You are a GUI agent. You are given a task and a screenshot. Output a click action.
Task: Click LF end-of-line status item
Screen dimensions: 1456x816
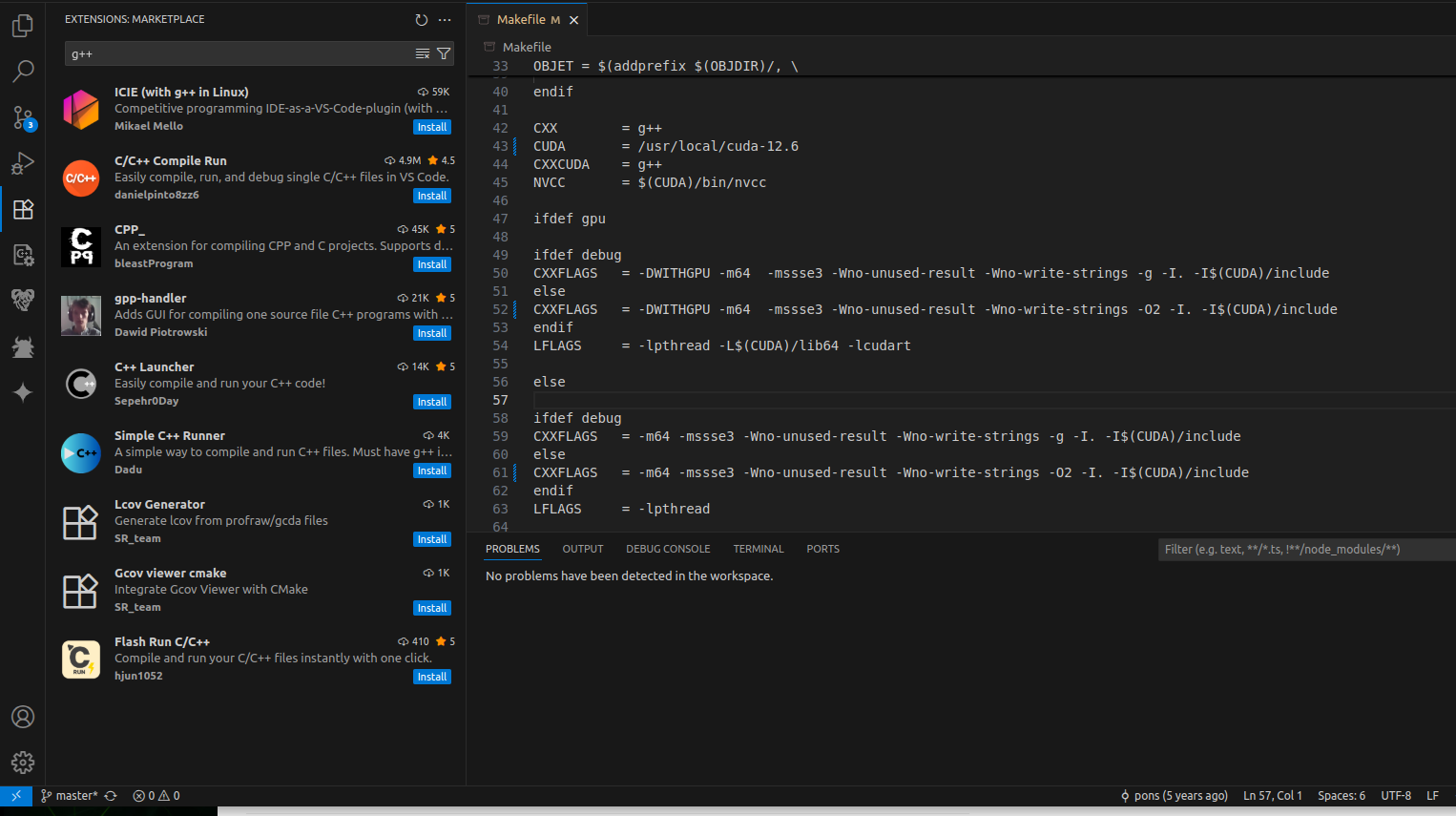pos(1432,795)
